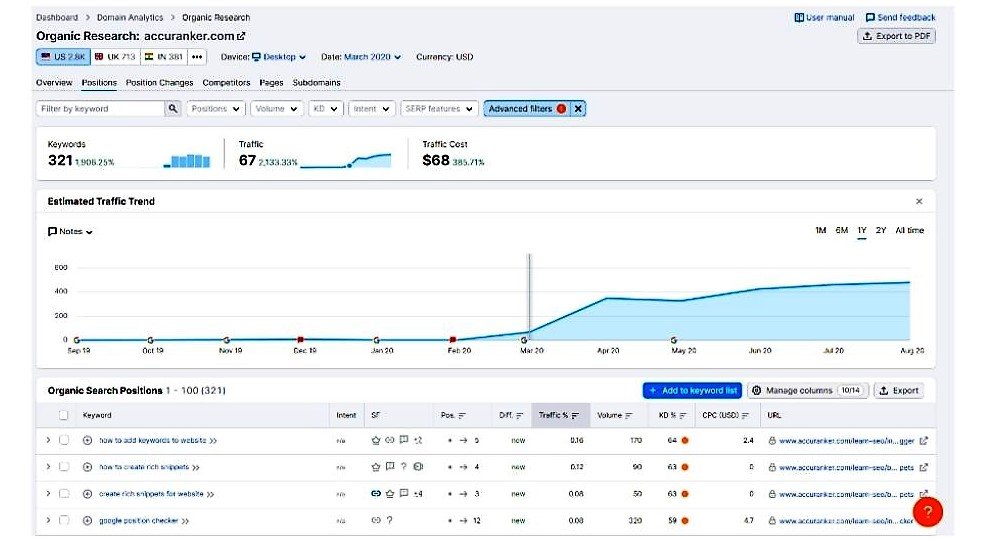Switch to the Competitors tab
The image size is (994, 541).
click(226, 82)
